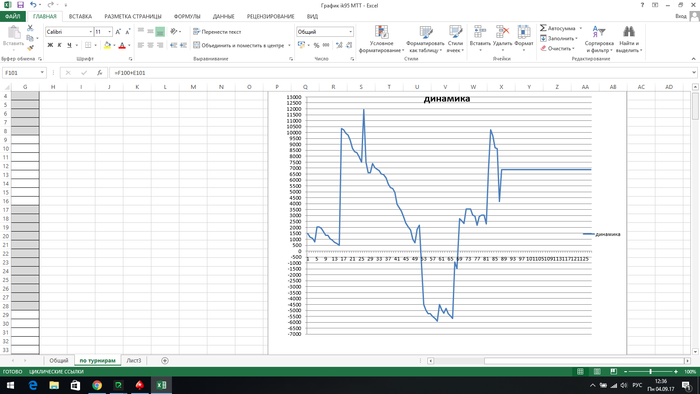Increase font size with the large A icon
Viewport: 700px width, 394px height.
(118, 32)
